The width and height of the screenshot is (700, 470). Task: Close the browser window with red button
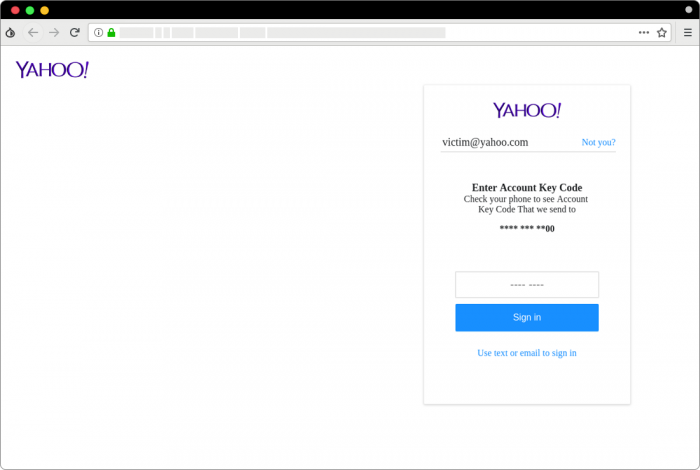(15, 9)
